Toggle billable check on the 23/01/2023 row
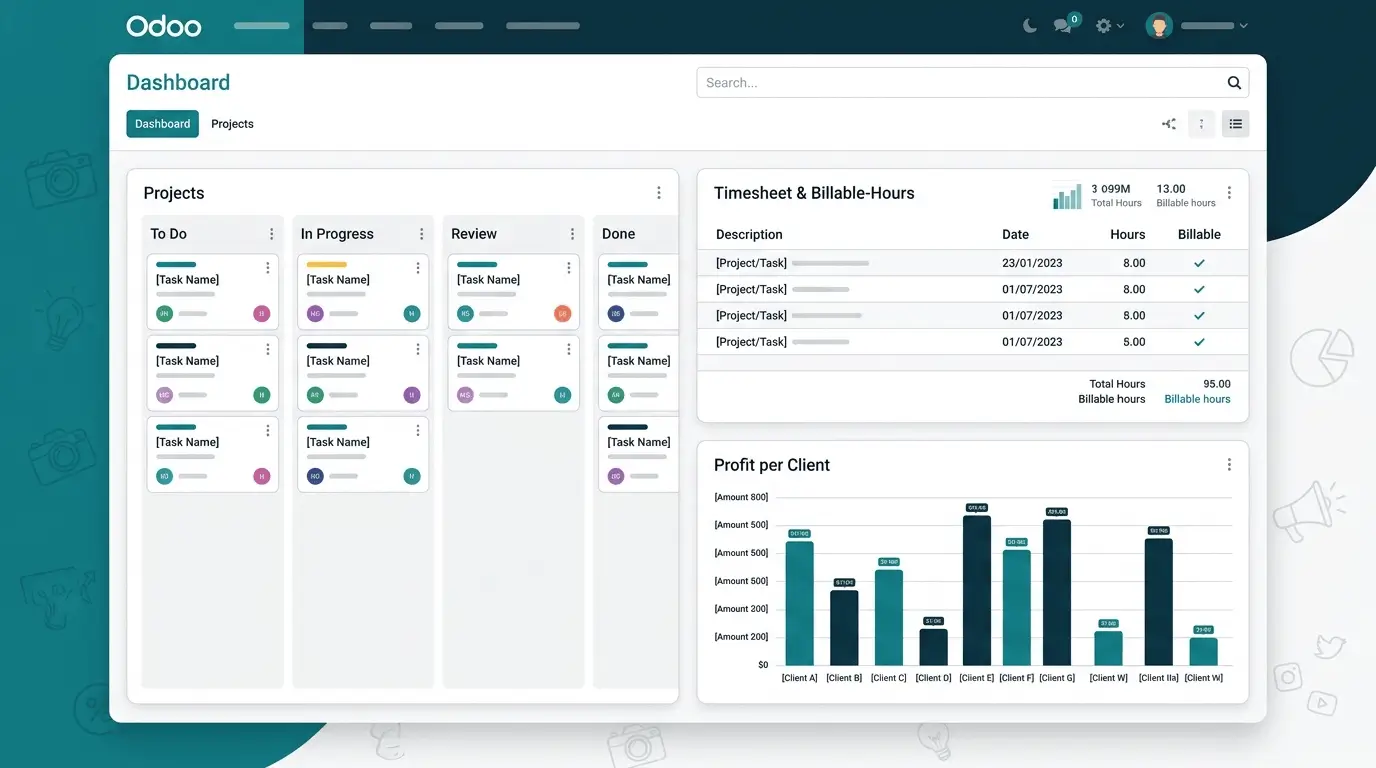This screenshot has width=1376, height=768. 1199,263
